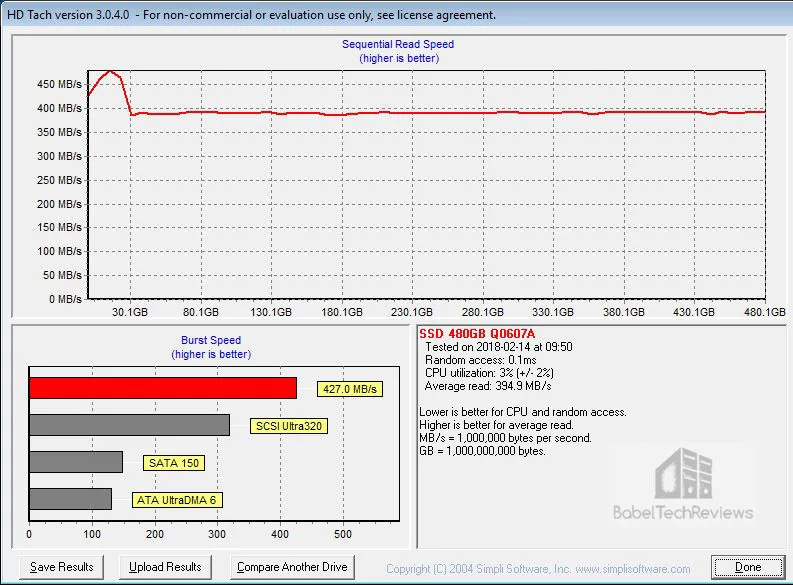Viewport: 793px width, 585px height.
Task: Click the 100 MB/s axis label
Action: pos(59,251)
